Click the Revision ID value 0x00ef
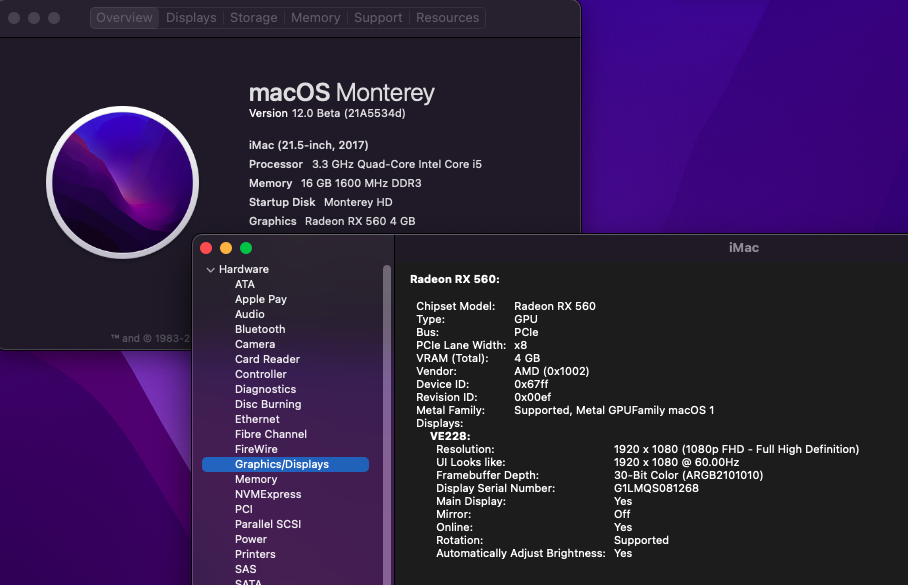This screenshot has width=908, height=585. pos(533,397)
